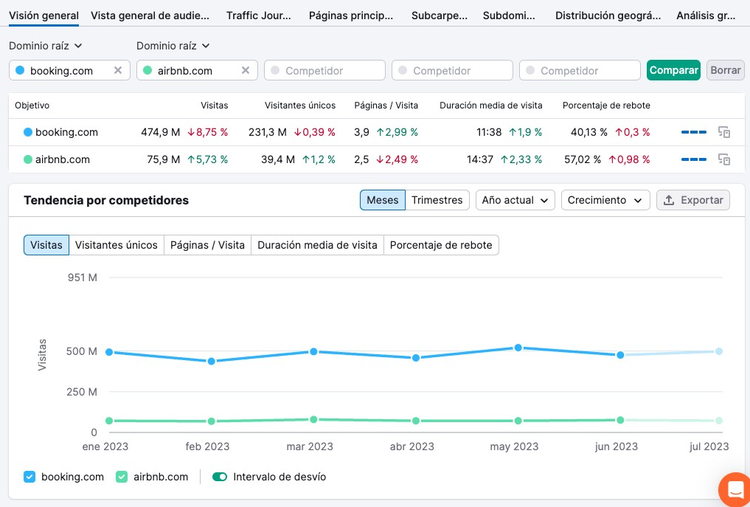
Task: Open the Vista general de audiencia tab
Action: [150, 16]
